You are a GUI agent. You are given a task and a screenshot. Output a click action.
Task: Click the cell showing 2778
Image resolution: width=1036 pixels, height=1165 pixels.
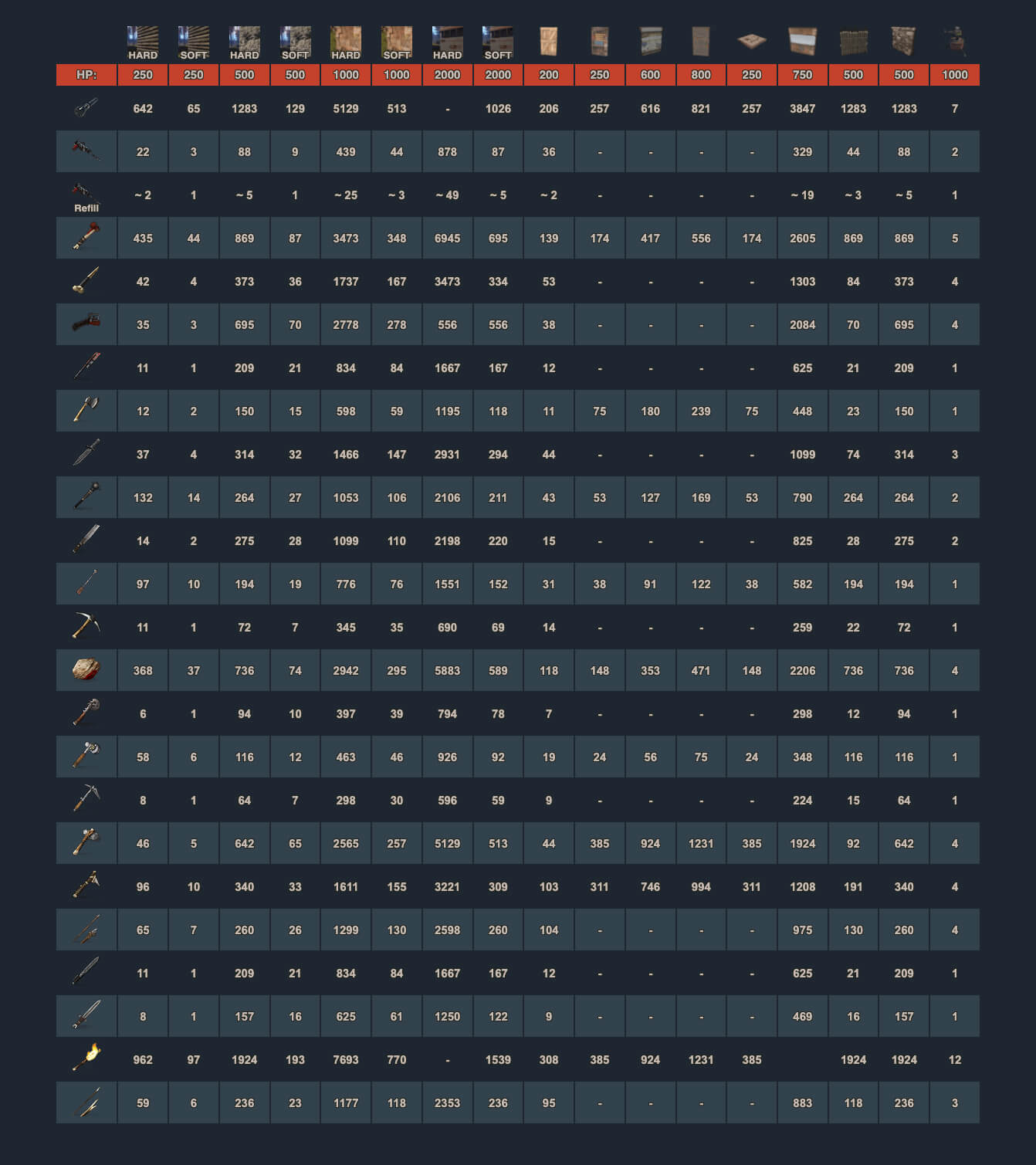(346, 325)
